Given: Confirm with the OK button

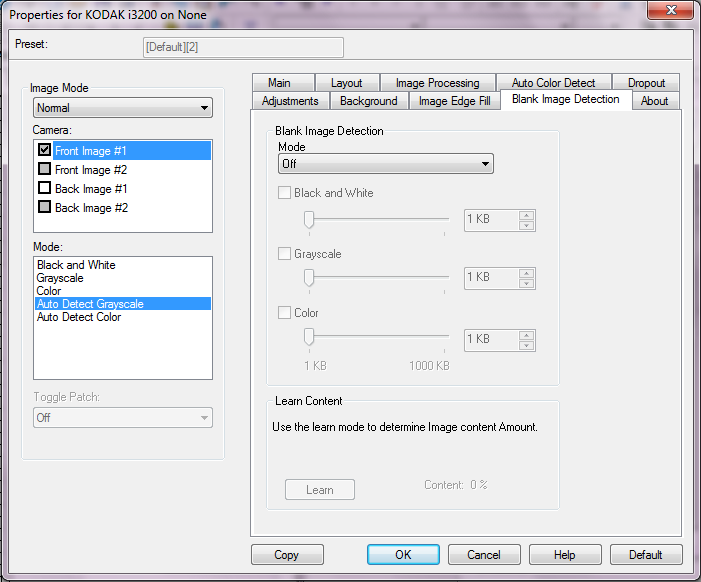Looking at the screenshot, I should pyautogui.click(x=403, y=554).
